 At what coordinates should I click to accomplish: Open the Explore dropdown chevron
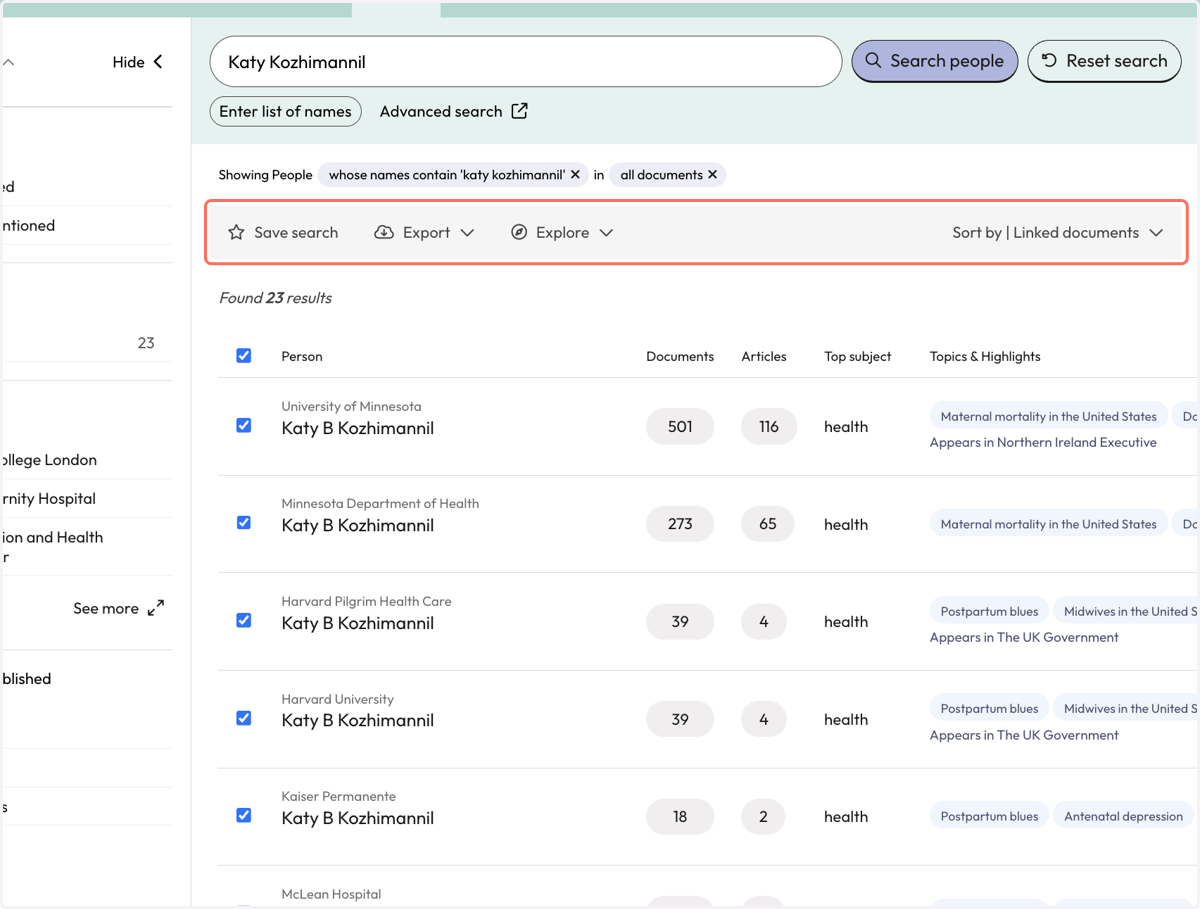606,233
